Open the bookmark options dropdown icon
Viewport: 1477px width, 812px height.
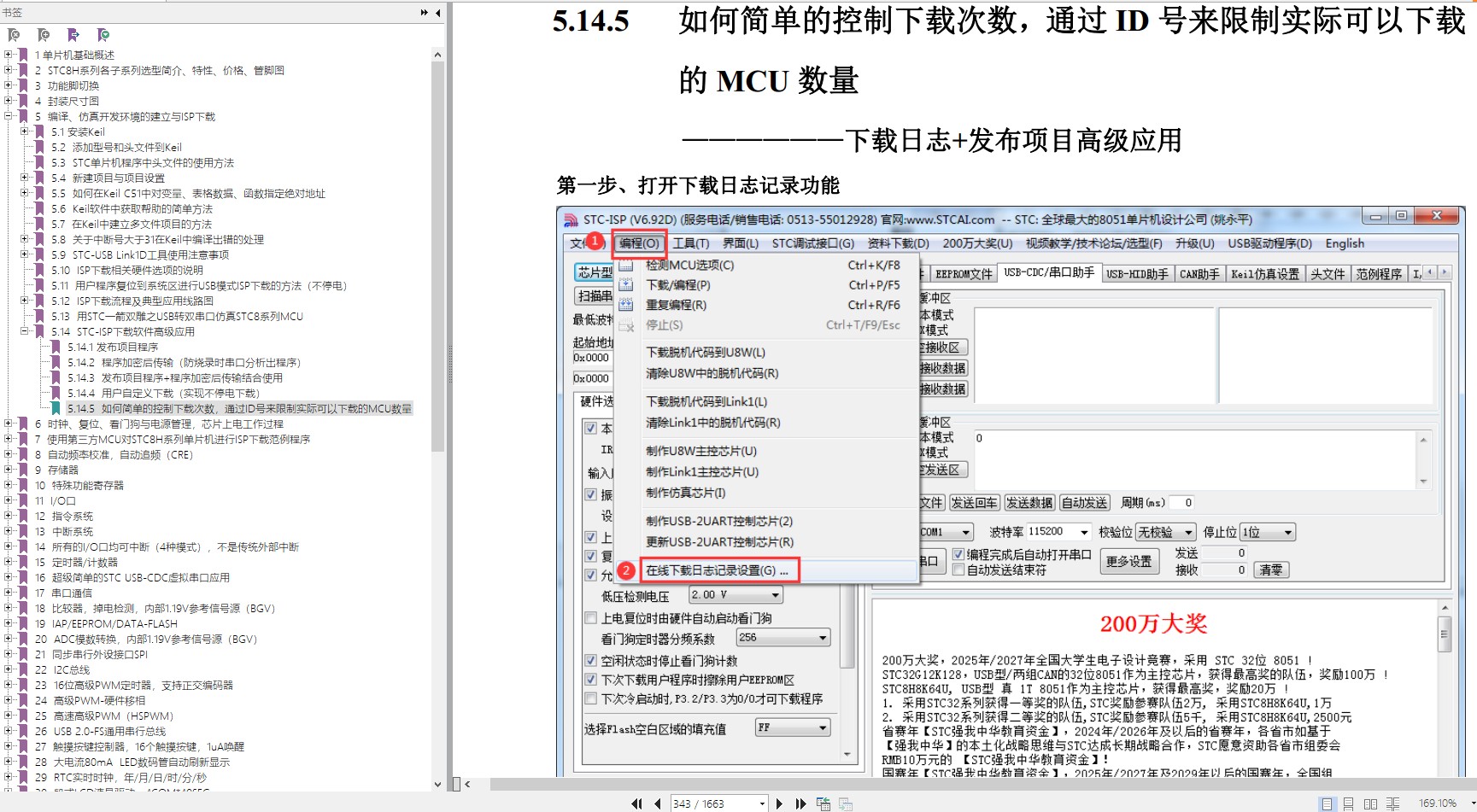103,35
